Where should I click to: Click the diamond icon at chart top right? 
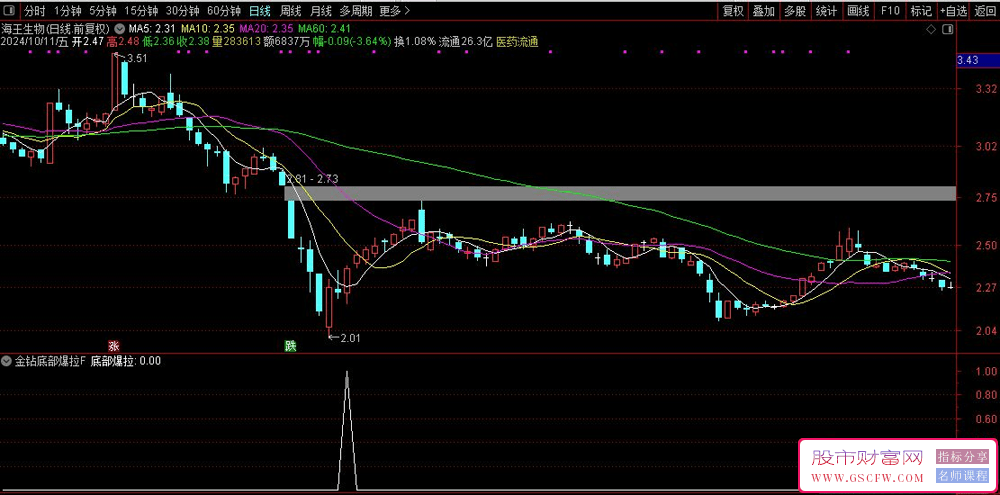[x=932, y=29]
